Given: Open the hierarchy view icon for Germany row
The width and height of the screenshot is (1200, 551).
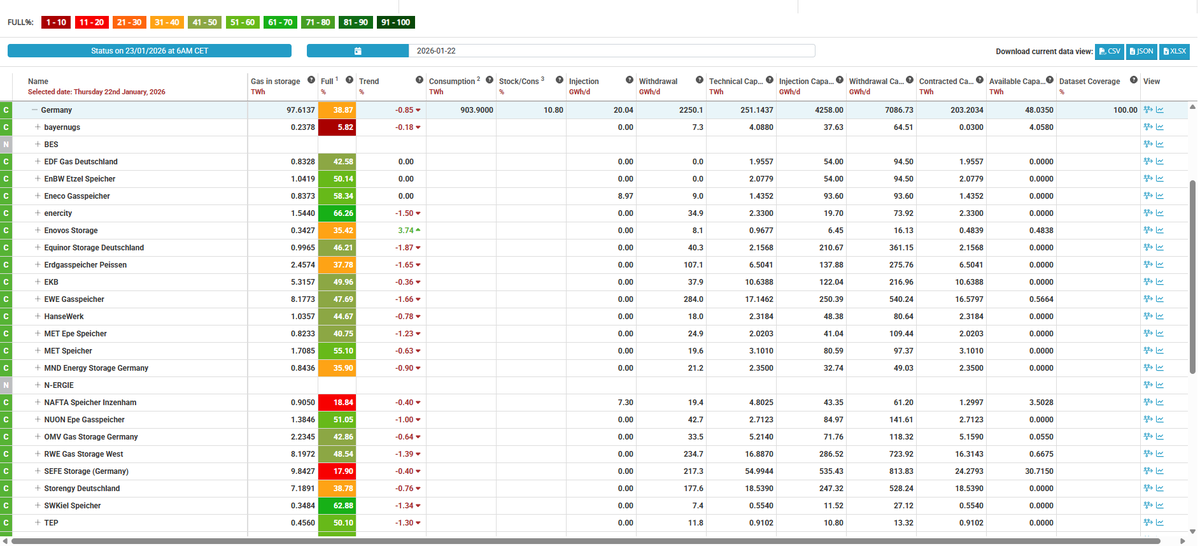Looking at the screenshot, I should pyautogui.click(x=1148, y=110).
